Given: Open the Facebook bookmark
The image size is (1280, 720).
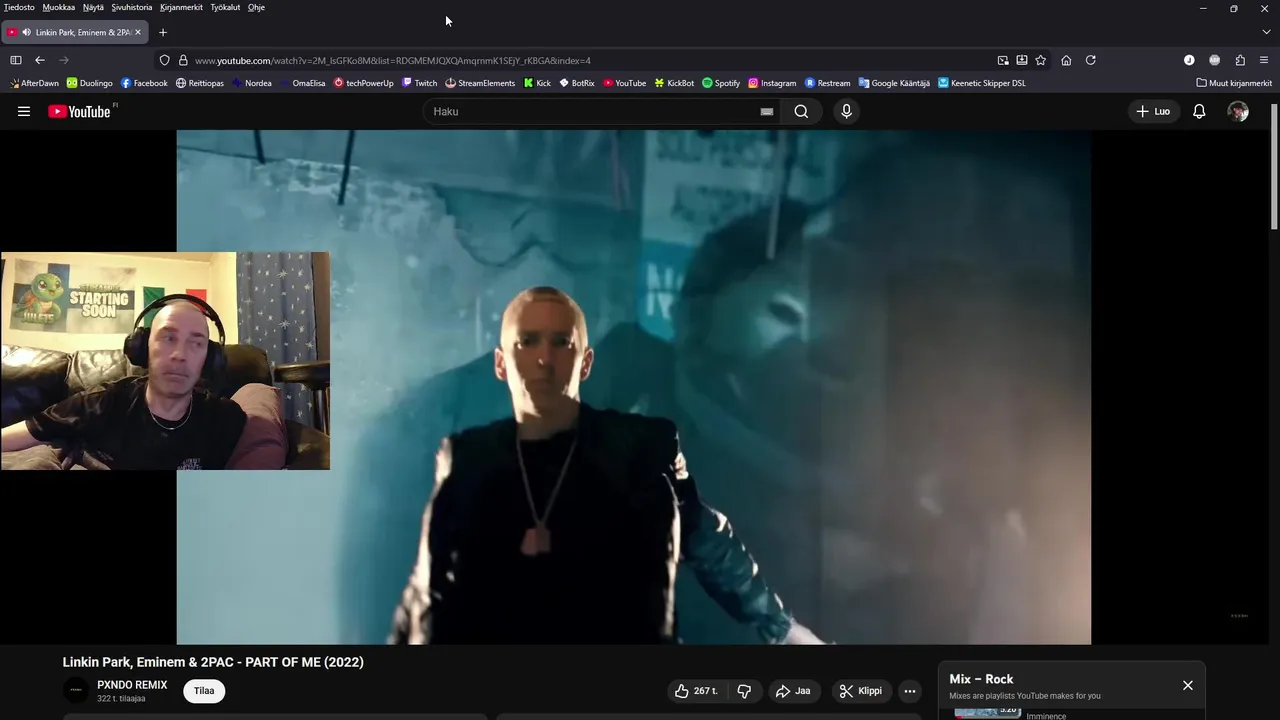Looking at the screenshot, I should click(x=144, y=83).
